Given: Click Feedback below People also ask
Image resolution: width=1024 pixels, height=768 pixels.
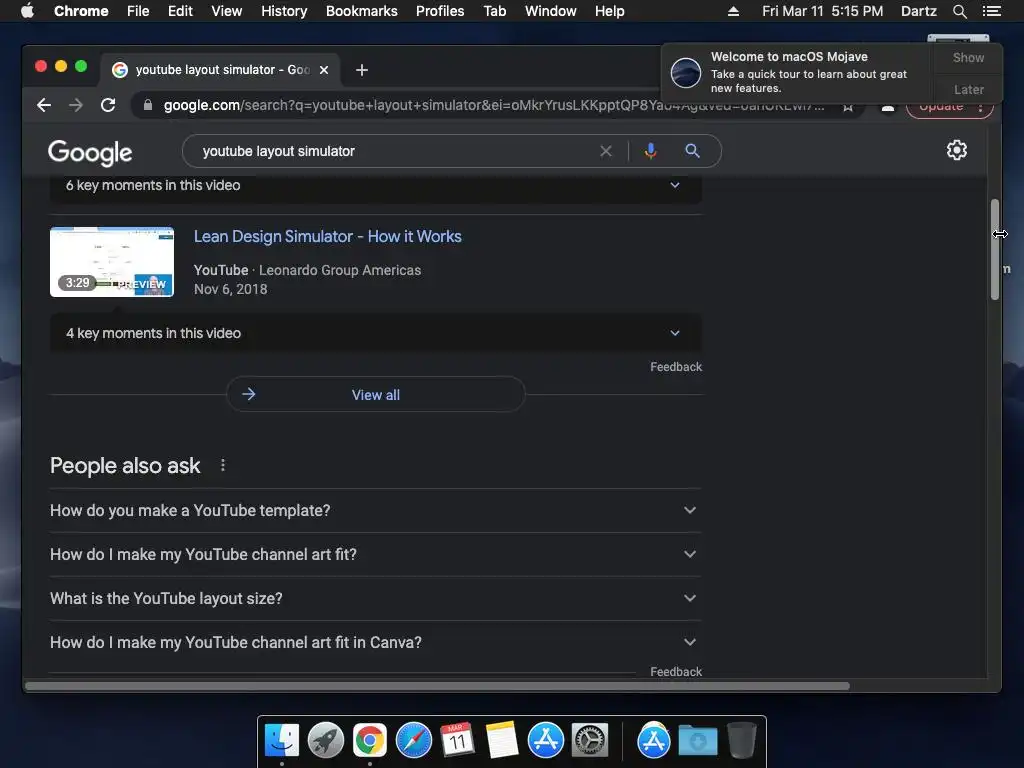Looking at the screenshot, I should click(676, 671).
